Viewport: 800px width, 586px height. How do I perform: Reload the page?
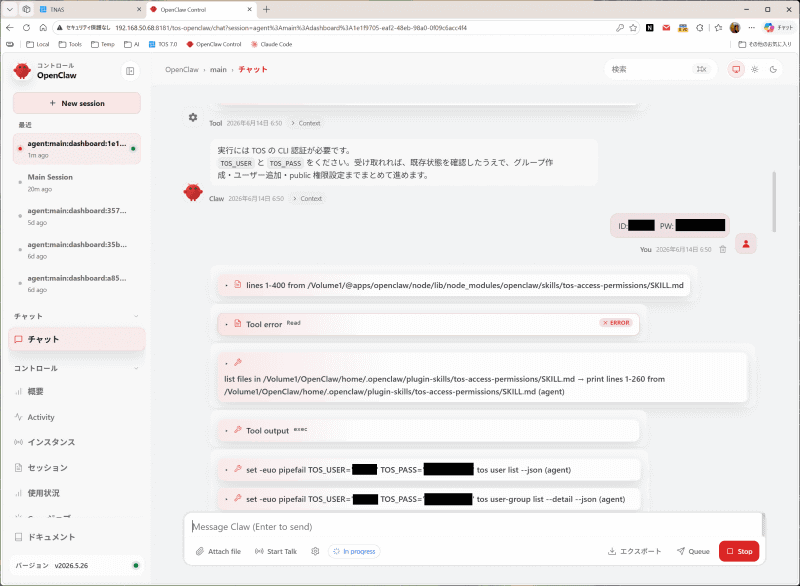click(27, 28)
